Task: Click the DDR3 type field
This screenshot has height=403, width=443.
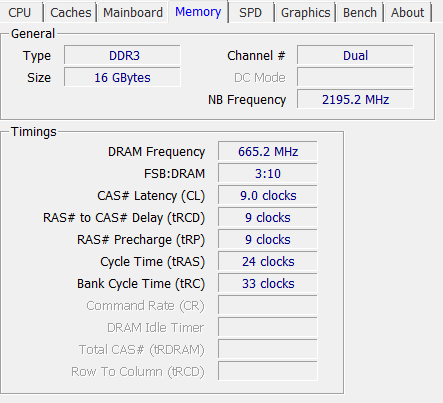Action: pos(122,55)
